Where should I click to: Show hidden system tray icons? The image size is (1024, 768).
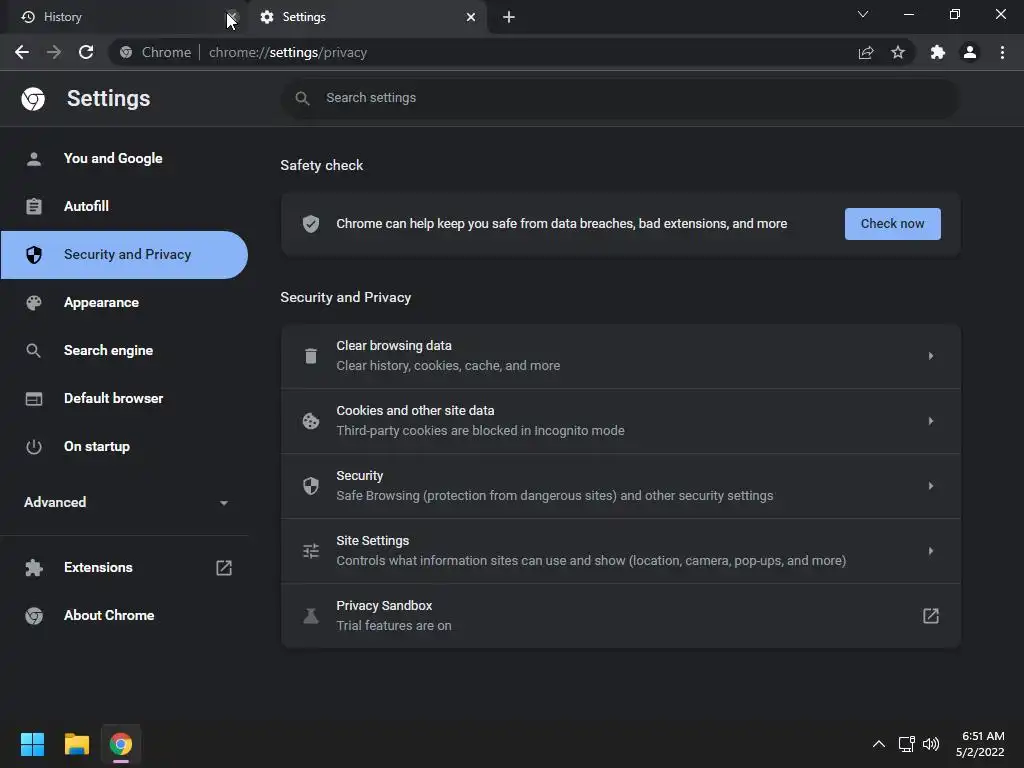pos(879,744)
